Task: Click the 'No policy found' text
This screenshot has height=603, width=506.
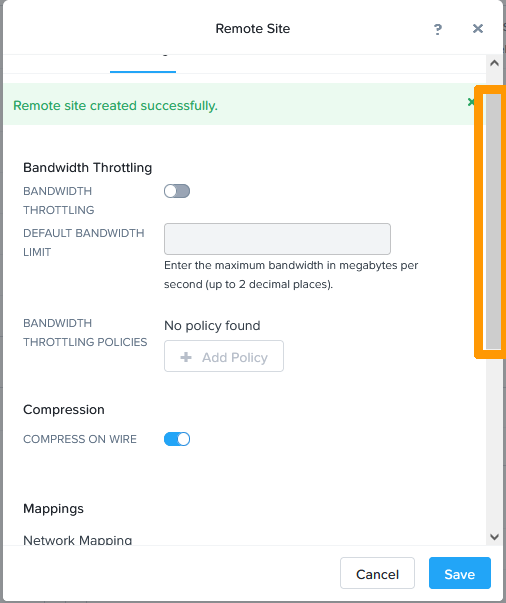Action: click(x=212, y=326)
